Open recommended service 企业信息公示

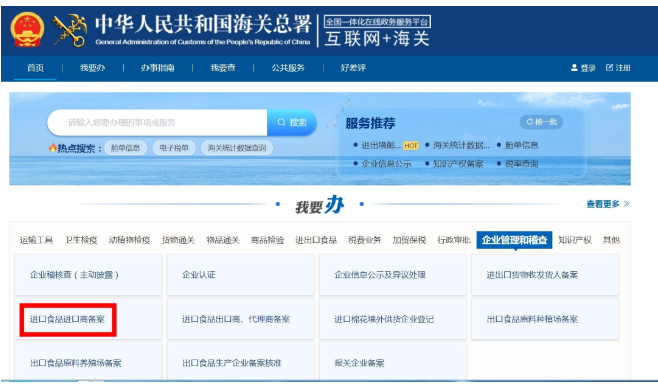point(386,164)
